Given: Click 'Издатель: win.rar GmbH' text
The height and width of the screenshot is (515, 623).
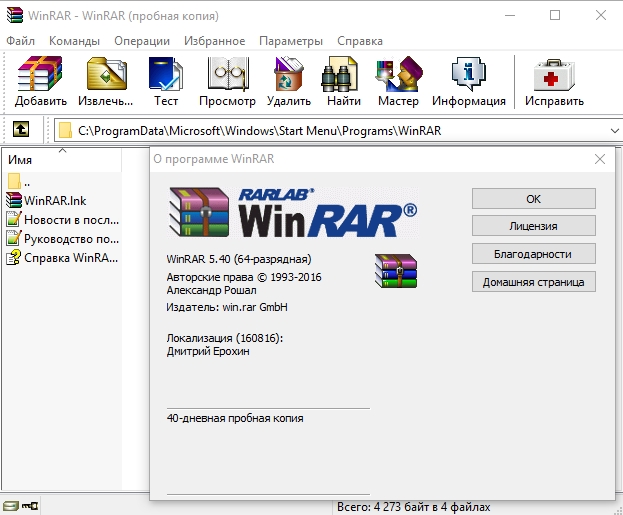Looking at the screenshot, I should point(227,307).
